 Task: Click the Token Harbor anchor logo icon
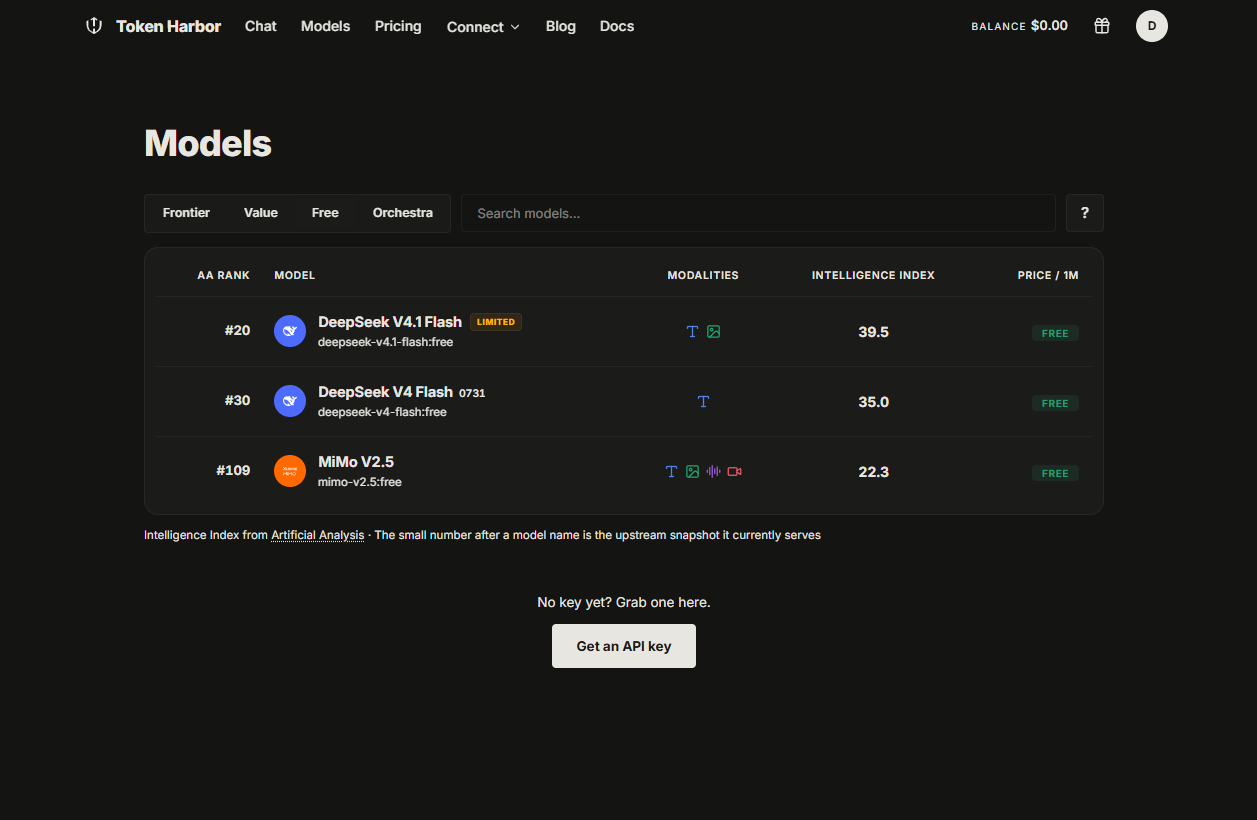[x=94, y=26]
